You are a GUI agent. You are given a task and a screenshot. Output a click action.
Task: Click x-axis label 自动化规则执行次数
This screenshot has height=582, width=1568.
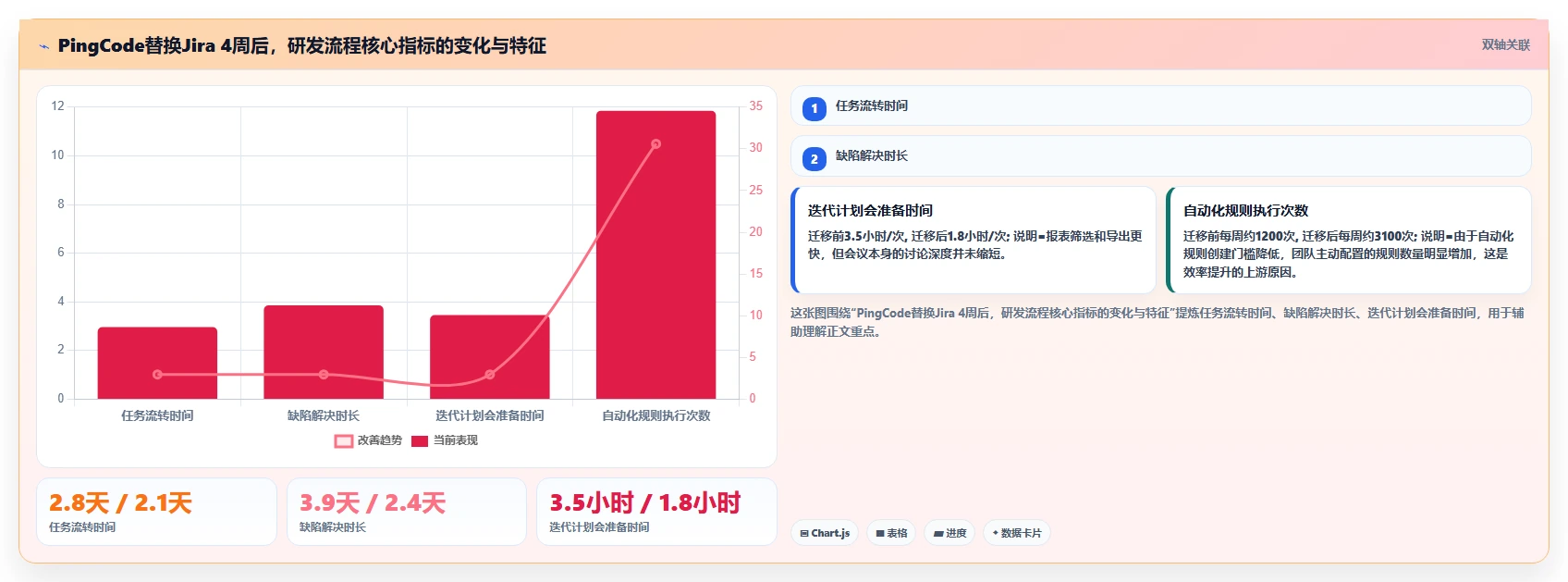[656, 416]
